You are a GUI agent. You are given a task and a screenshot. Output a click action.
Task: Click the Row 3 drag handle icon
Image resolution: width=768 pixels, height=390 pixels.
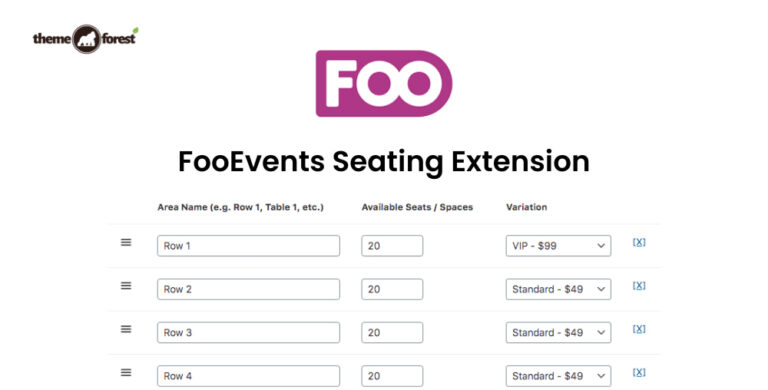pyautogui.click(x=126, y=329)
